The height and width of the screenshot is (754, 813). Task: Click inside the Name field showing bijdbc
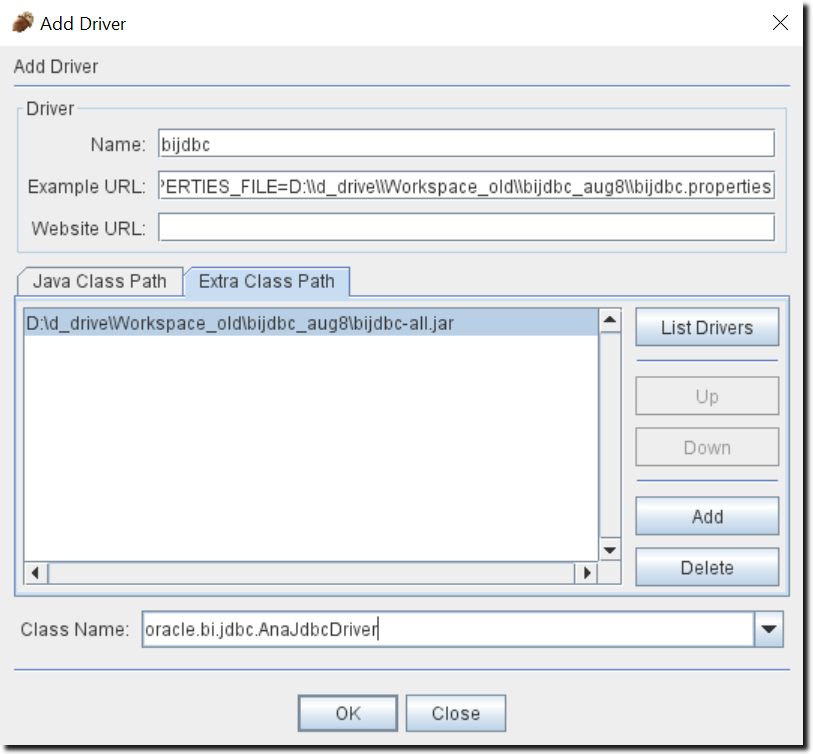(x=400, y=143)
